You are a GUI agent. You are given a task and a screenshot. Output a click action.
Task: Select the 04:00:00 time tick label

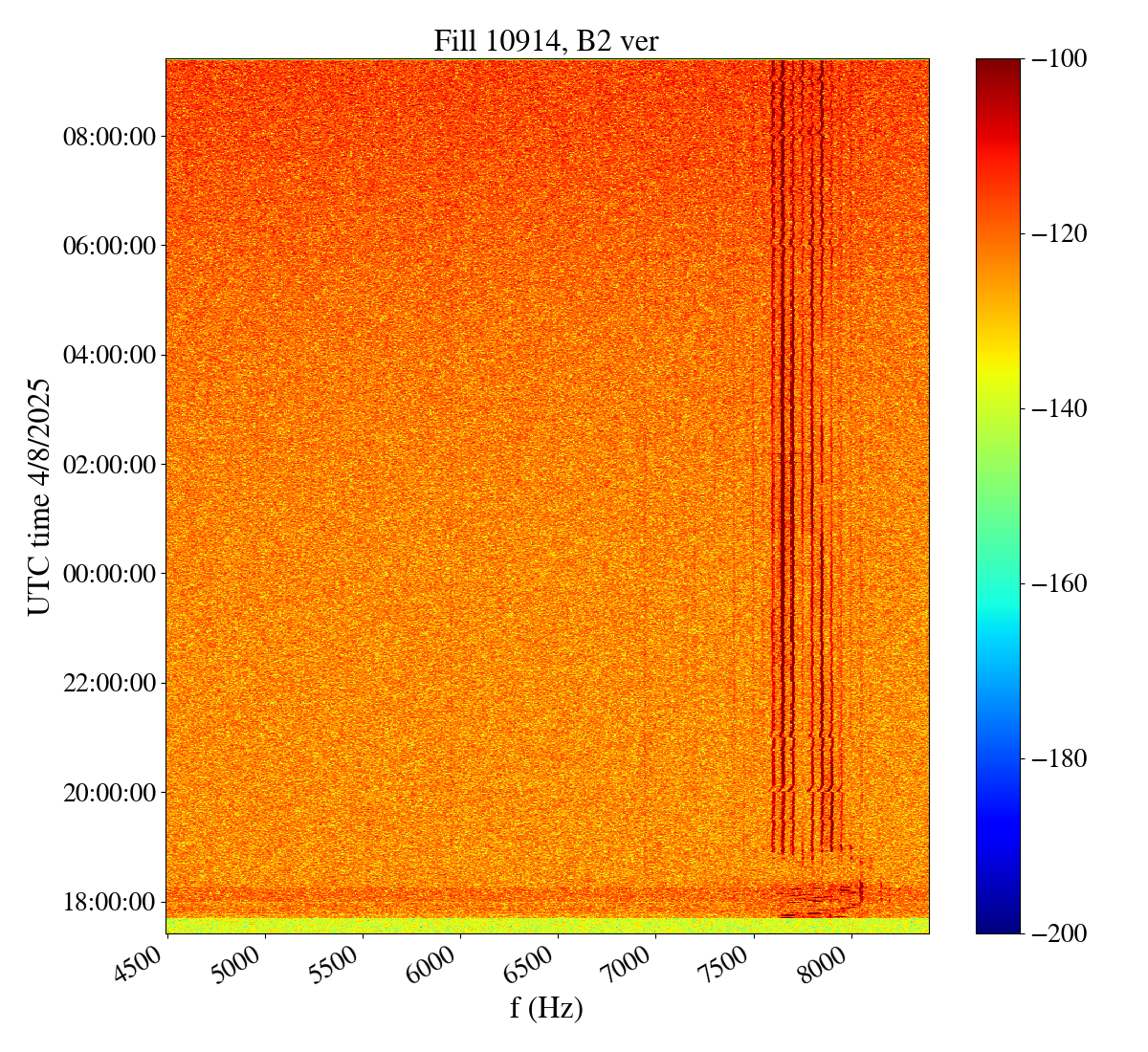tap(109, 356)
